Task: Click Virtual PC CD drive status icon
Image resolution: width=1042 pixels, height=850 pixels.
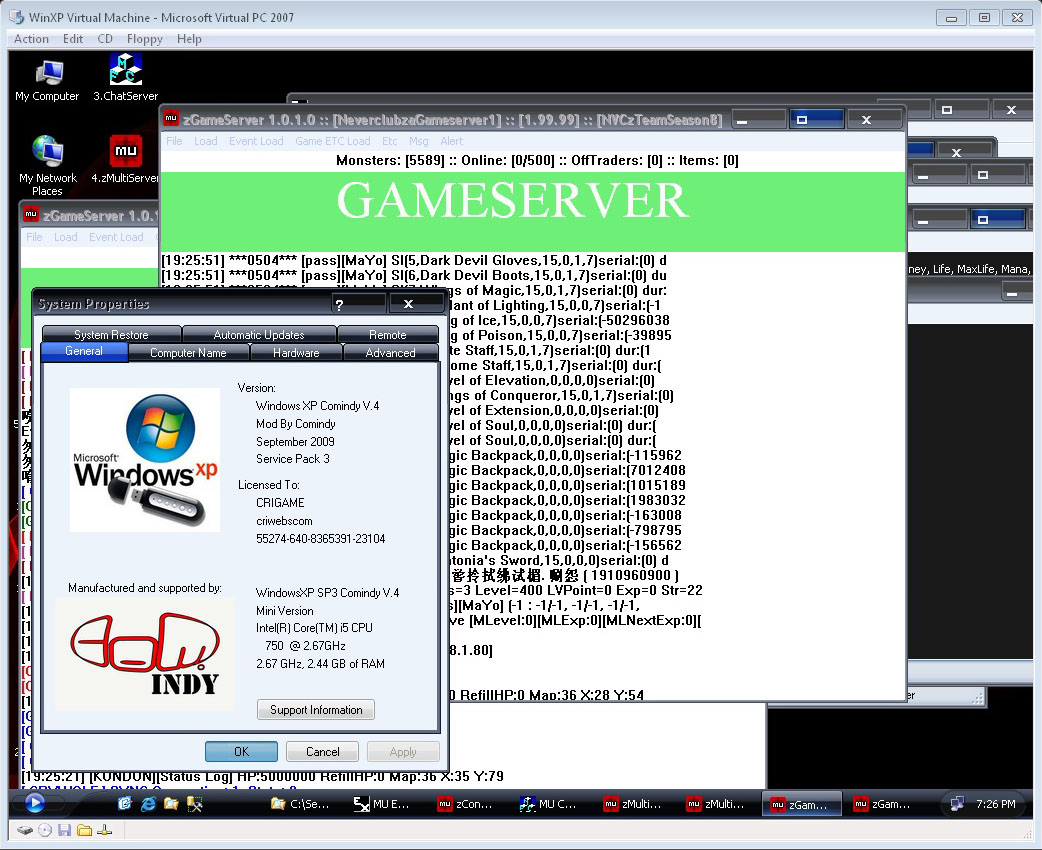Action: (x=45, y=830)
